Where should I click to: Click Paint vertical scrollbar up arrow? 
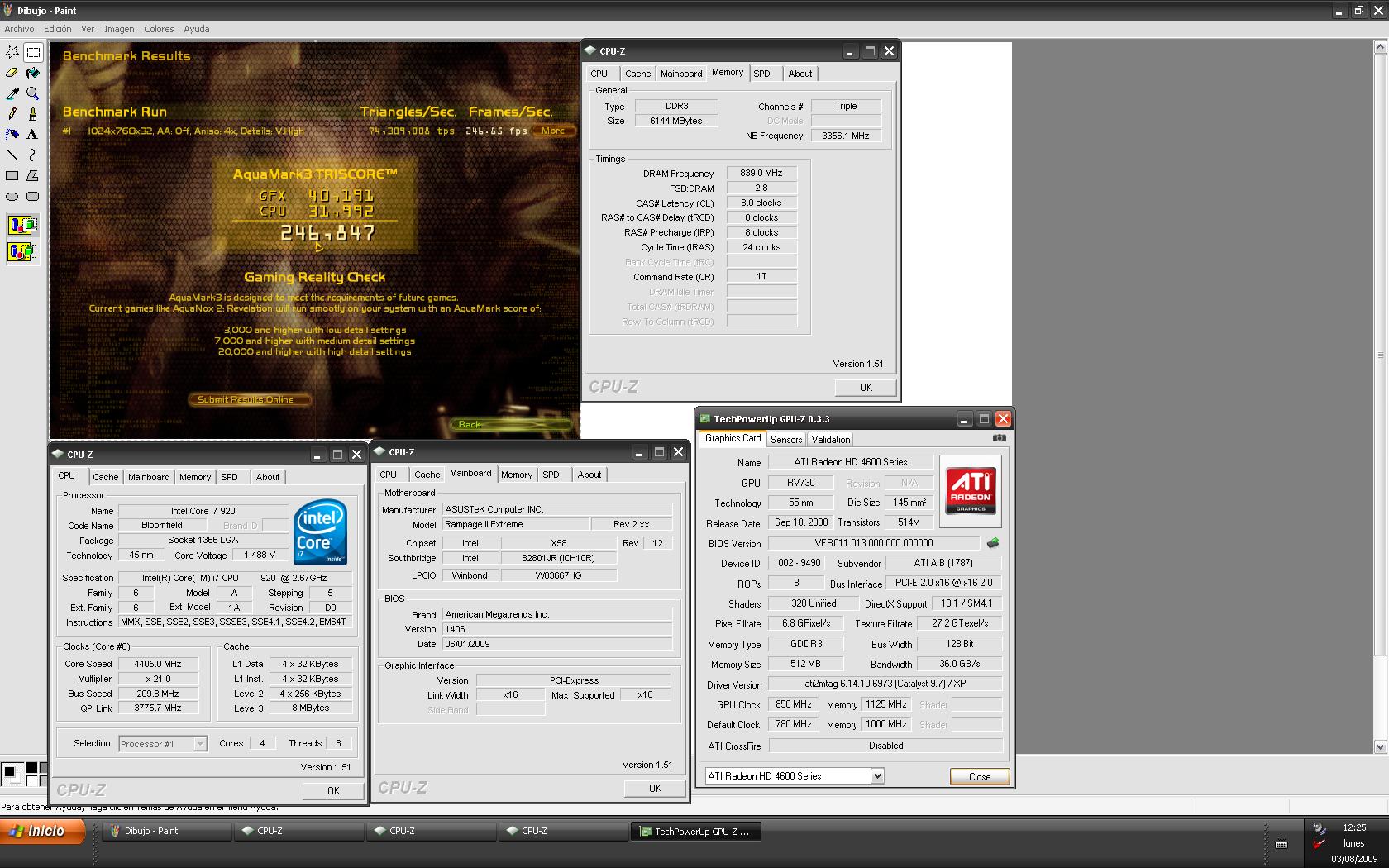(1379, 49)
